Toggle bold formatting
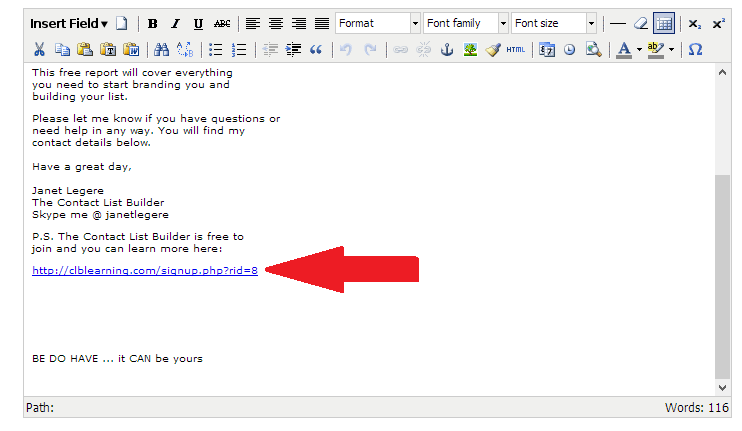 (153, 23)
